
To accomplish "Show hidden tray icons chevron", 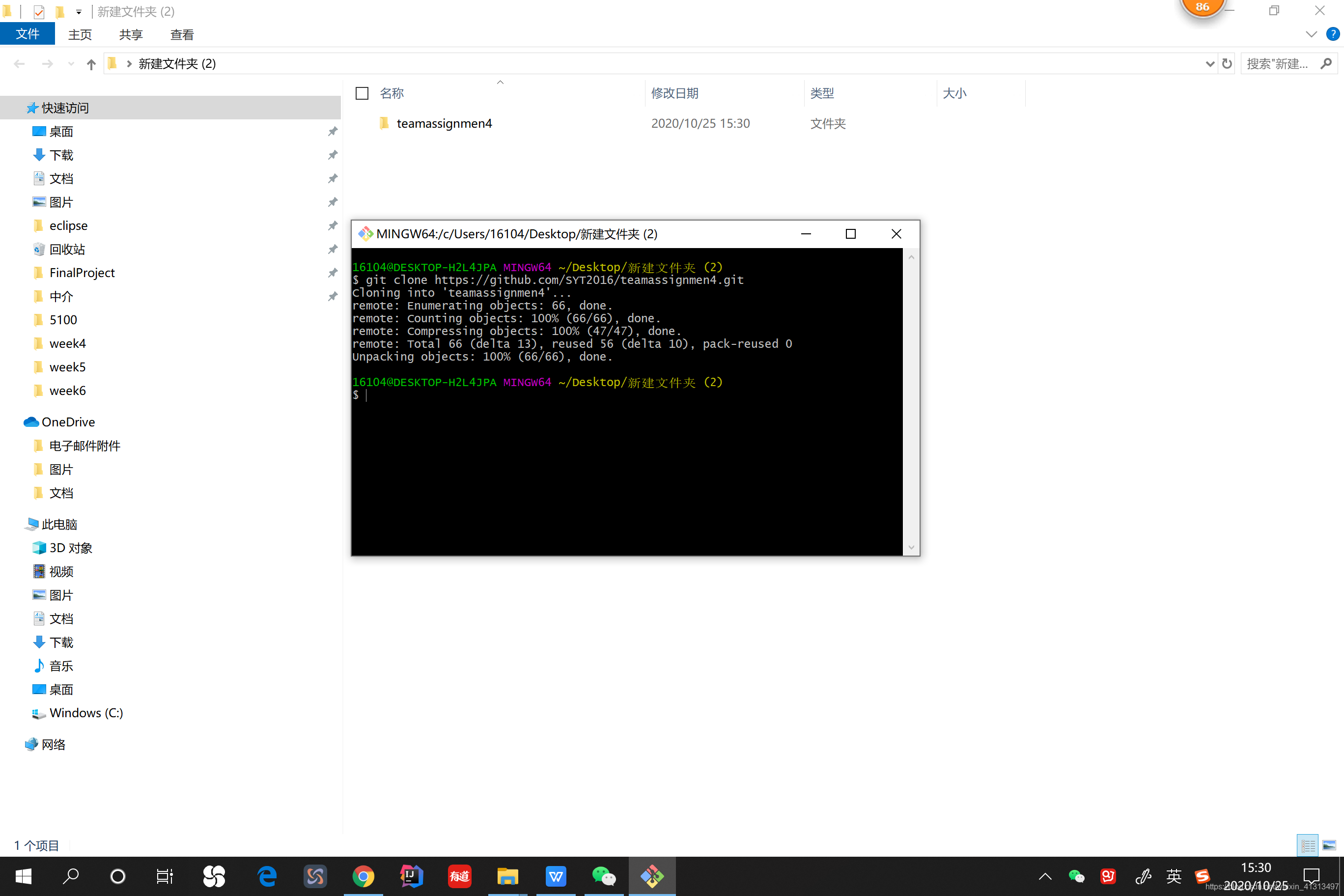I will 1044,876.
